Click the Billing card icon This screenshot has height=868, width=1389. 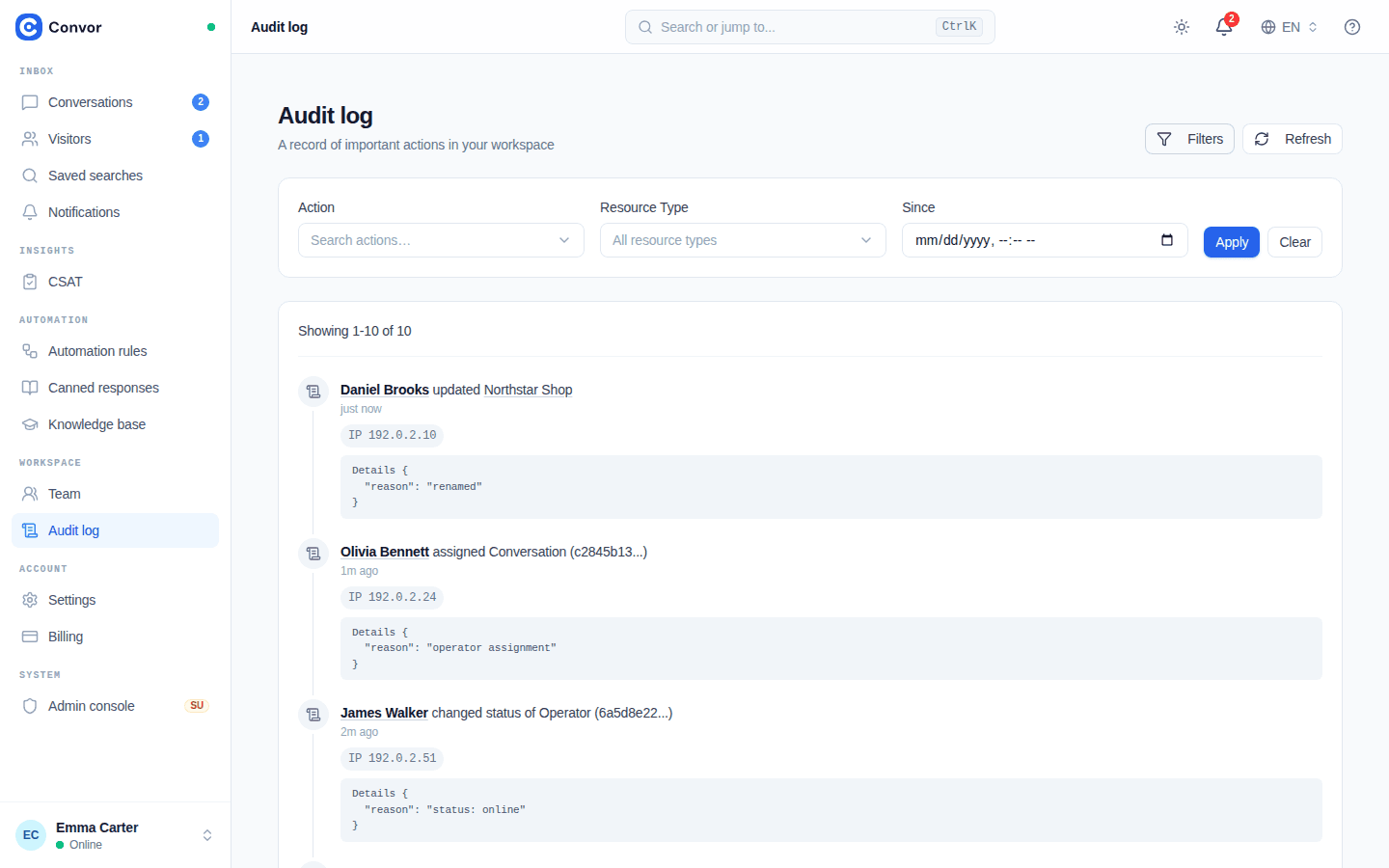[x=30, y=637]
